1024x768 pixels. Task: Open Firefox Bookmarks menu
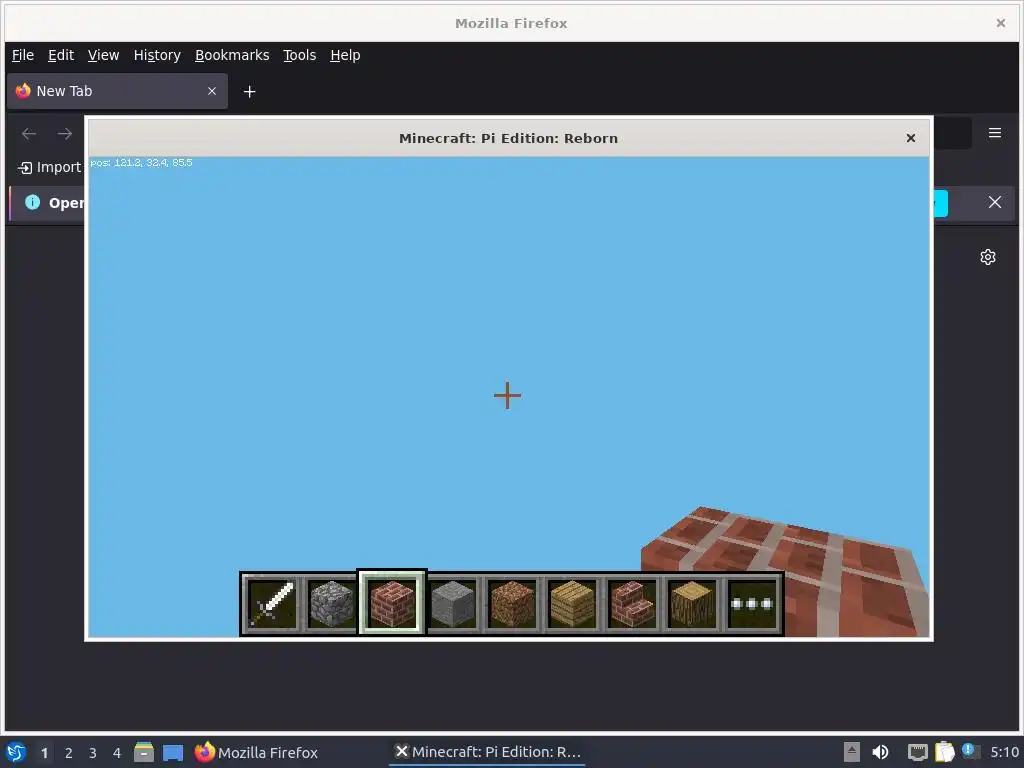pos(232,55)
